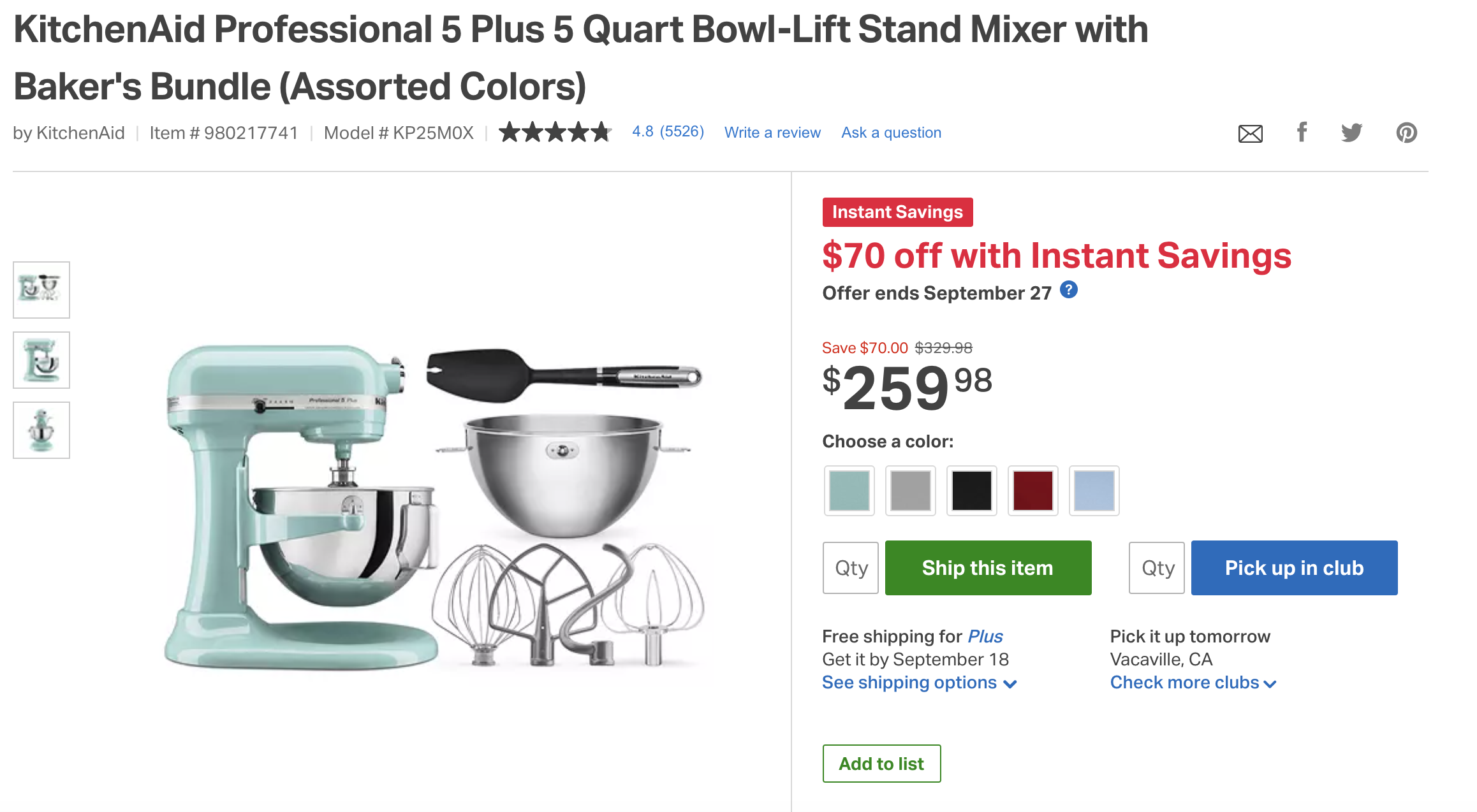The width and height of the screenshot is (1477, 812).
Task: Select the dark red color swatch
Action: [1033, 490]
